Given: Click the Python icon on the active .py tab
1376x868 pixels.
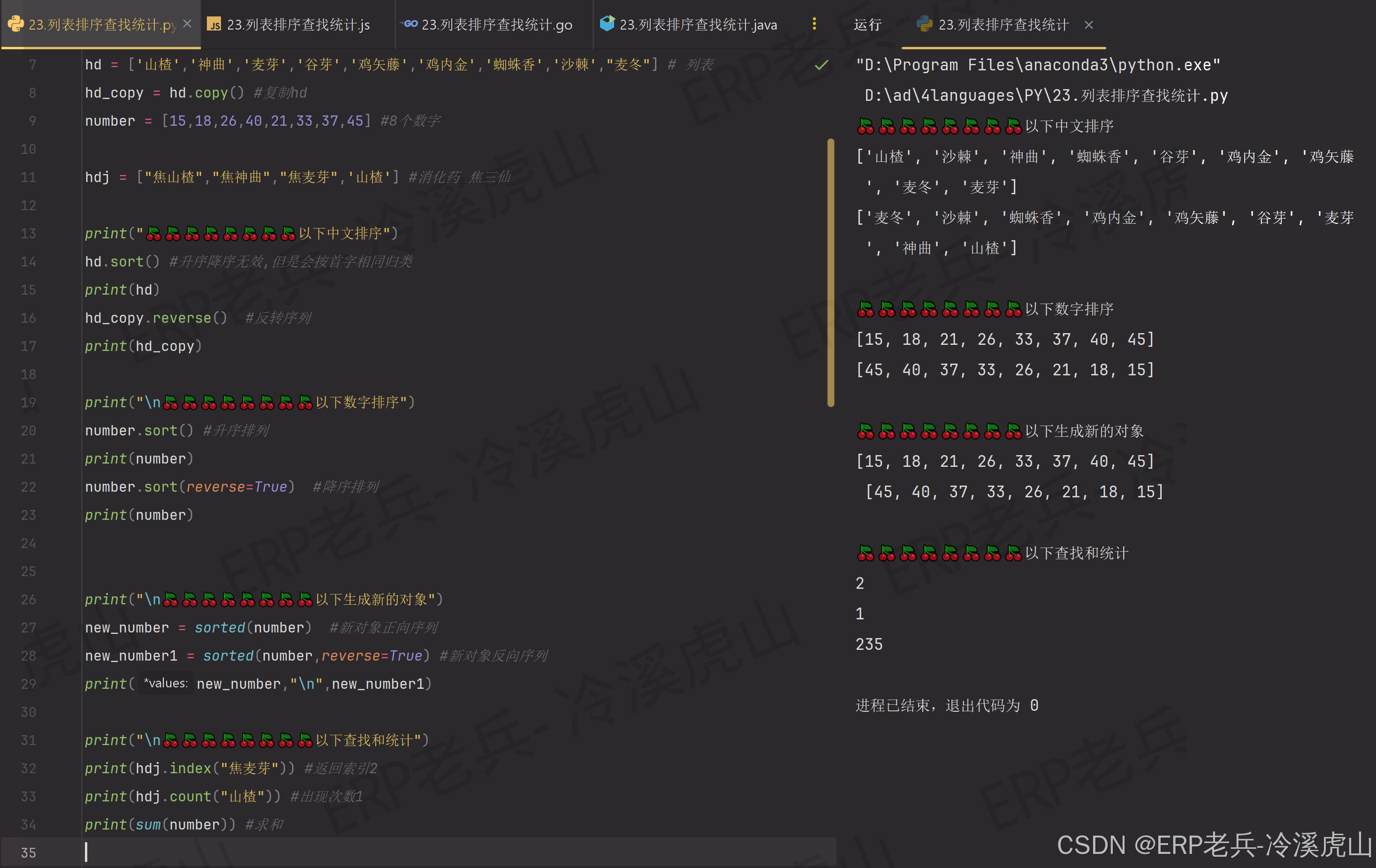Looking at the screenshot, I should (x=16, y=24).
